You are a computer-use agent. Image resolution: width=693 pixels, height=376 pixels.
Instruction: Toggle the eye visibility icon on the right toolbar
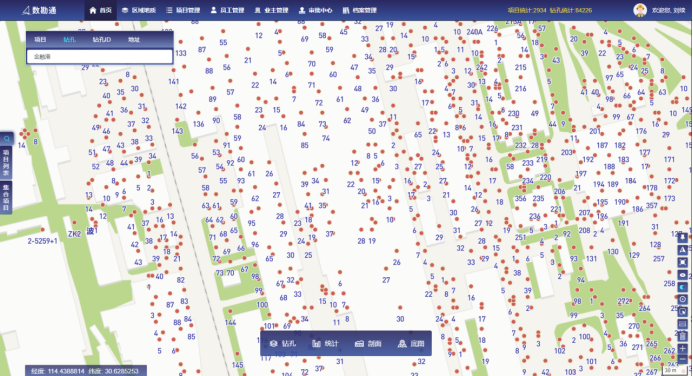[683, 275]
